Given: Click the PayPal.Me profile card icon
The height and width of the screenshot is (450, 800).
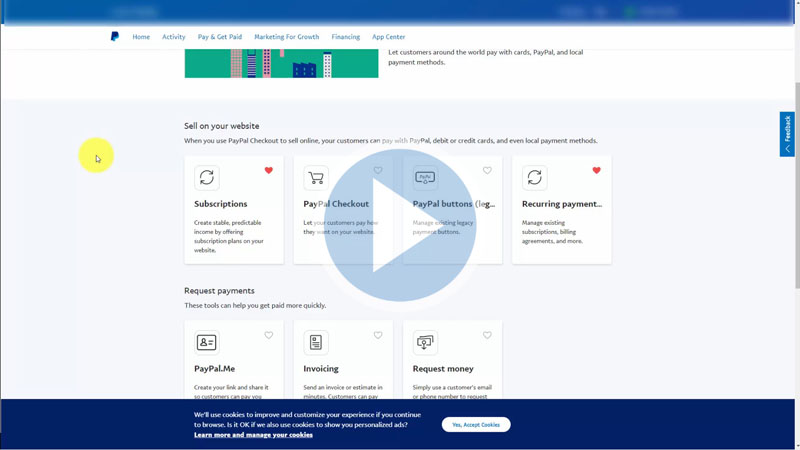Looking at the screenshot, I should (x=207, y=343).
